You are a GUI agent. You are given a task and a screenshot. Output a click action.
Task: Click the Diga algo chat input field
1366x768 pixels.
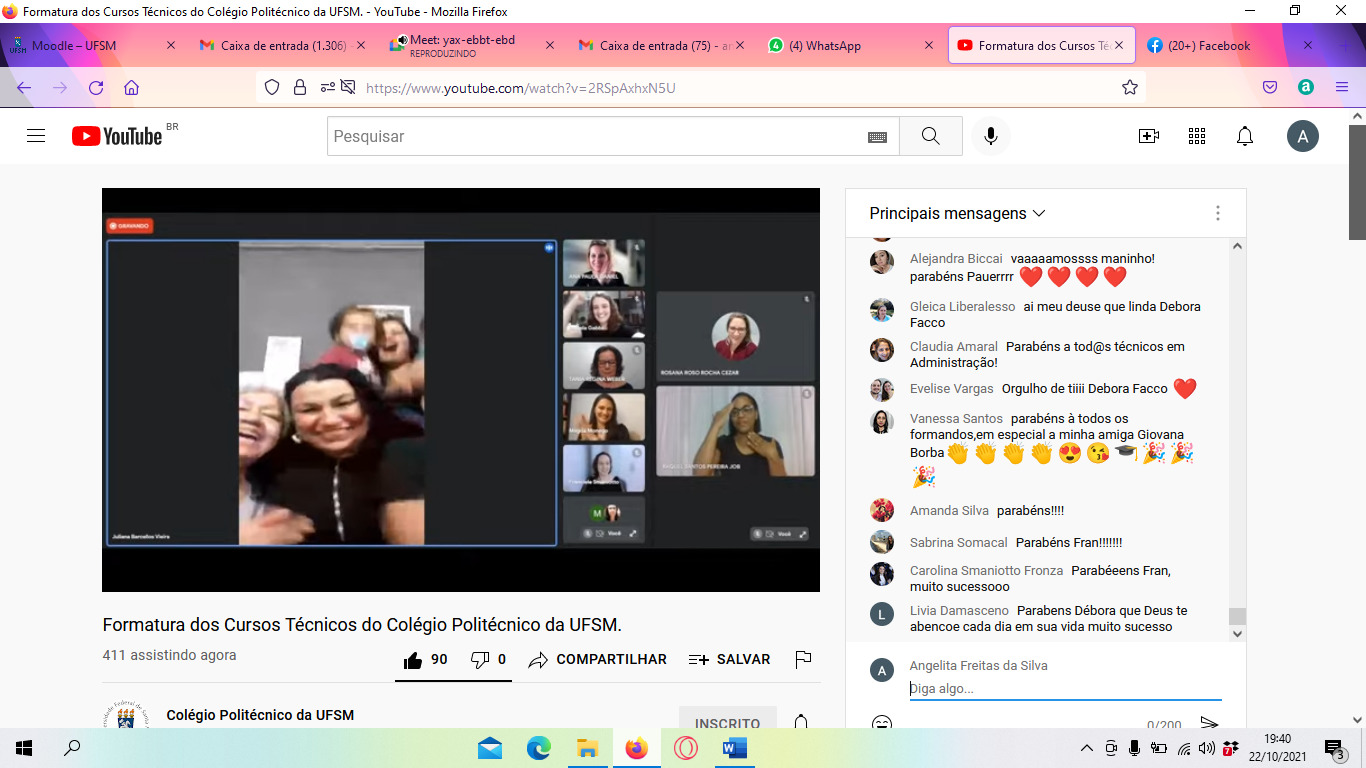[x=1064, y=688]
